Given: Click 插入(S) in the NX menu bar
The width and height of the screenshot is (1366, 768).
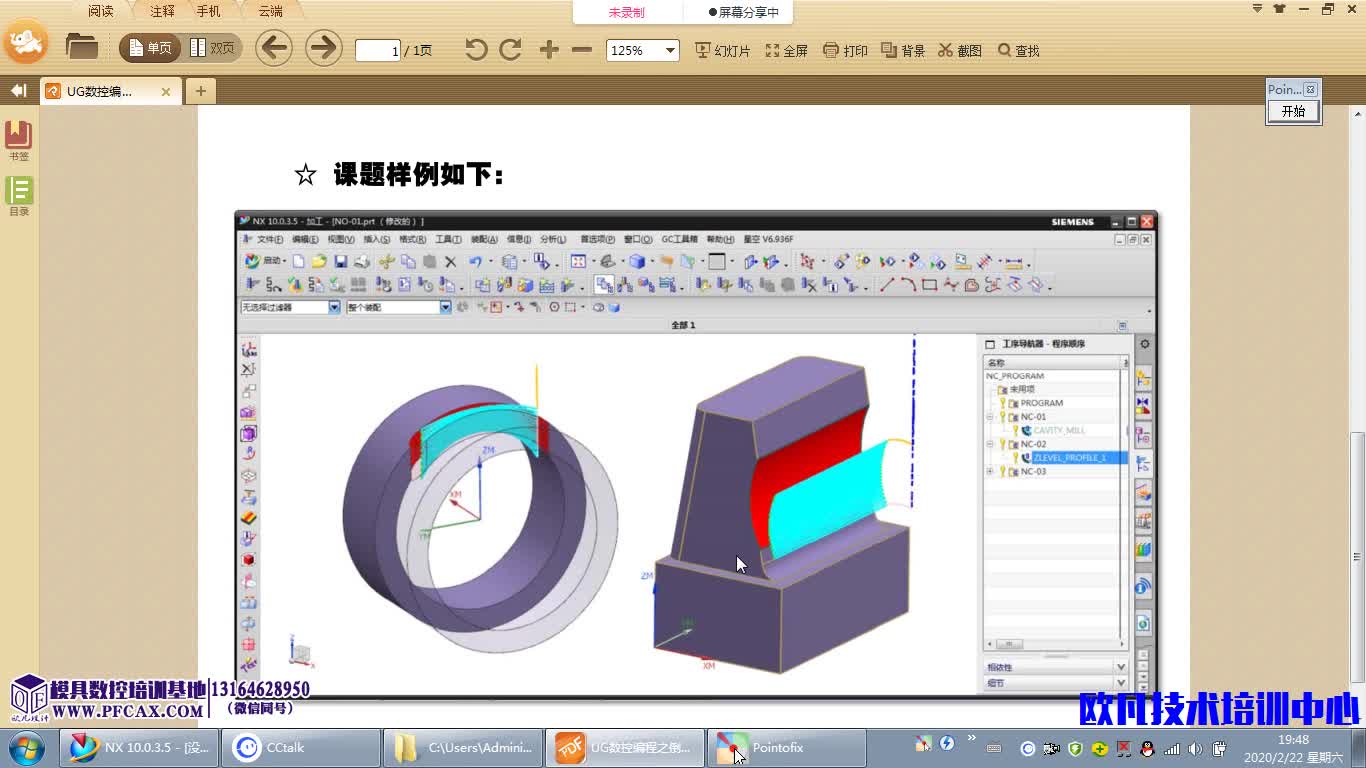Looking at the screenshot, I should [x=376, y=240].
